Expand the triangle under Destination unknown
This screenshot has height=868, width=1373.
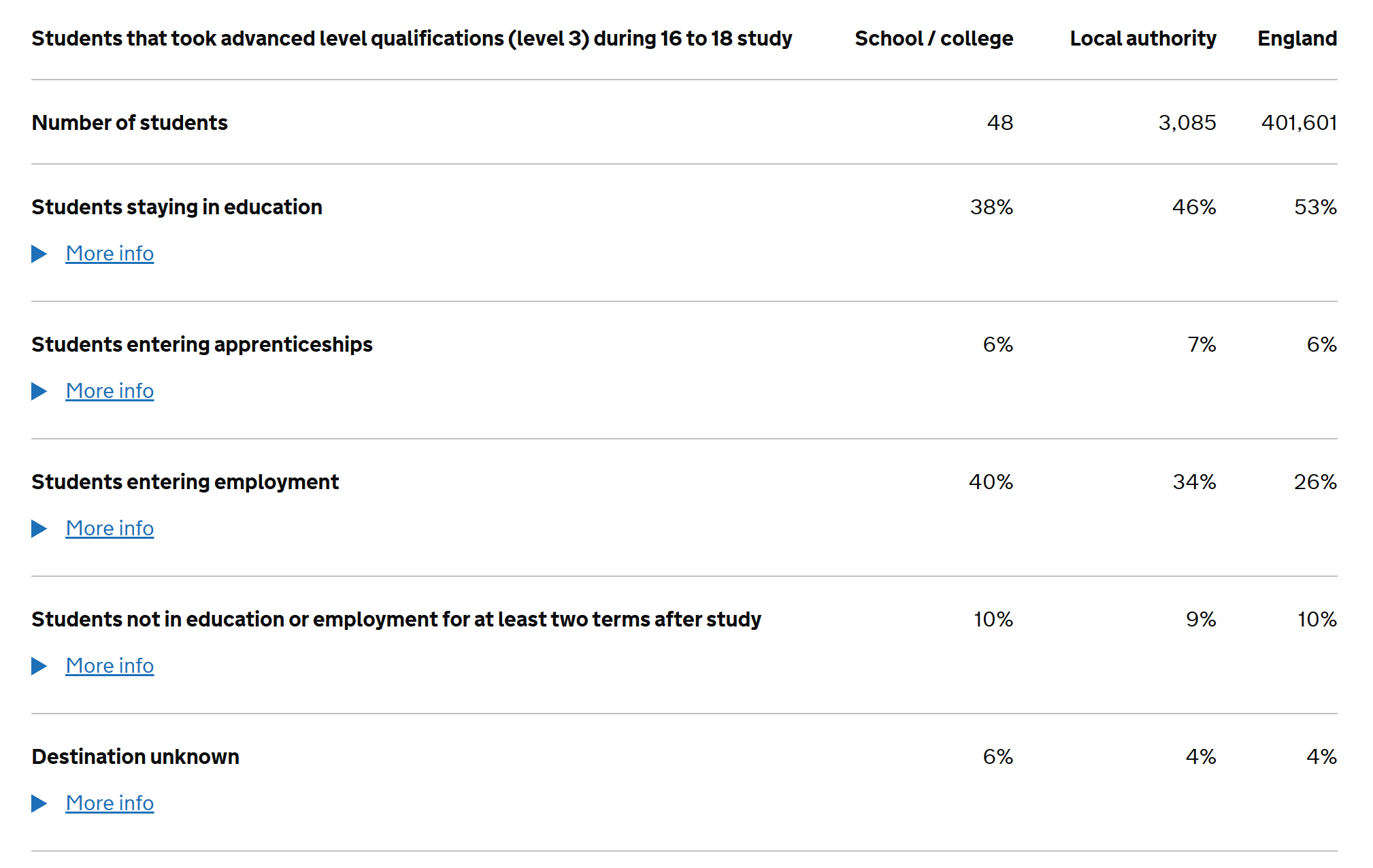click(x=39, y=803)
